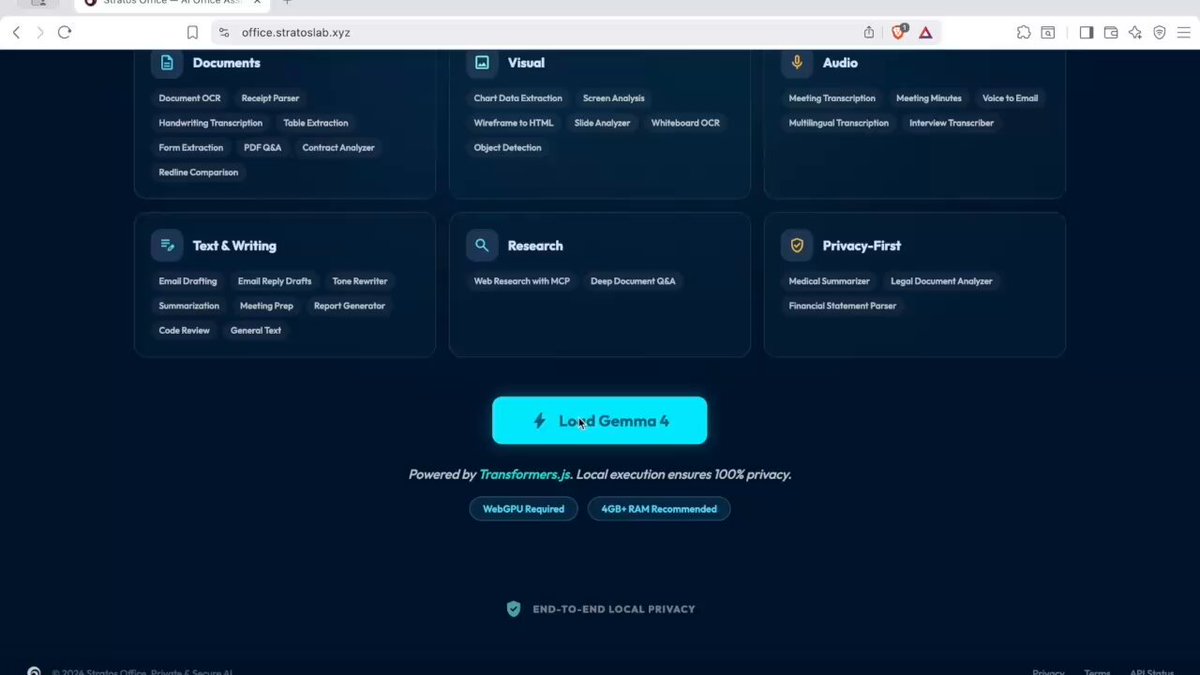Select Document OCR tag
Viewport: 1200px width, 675px height.
(x=189, y=98)
